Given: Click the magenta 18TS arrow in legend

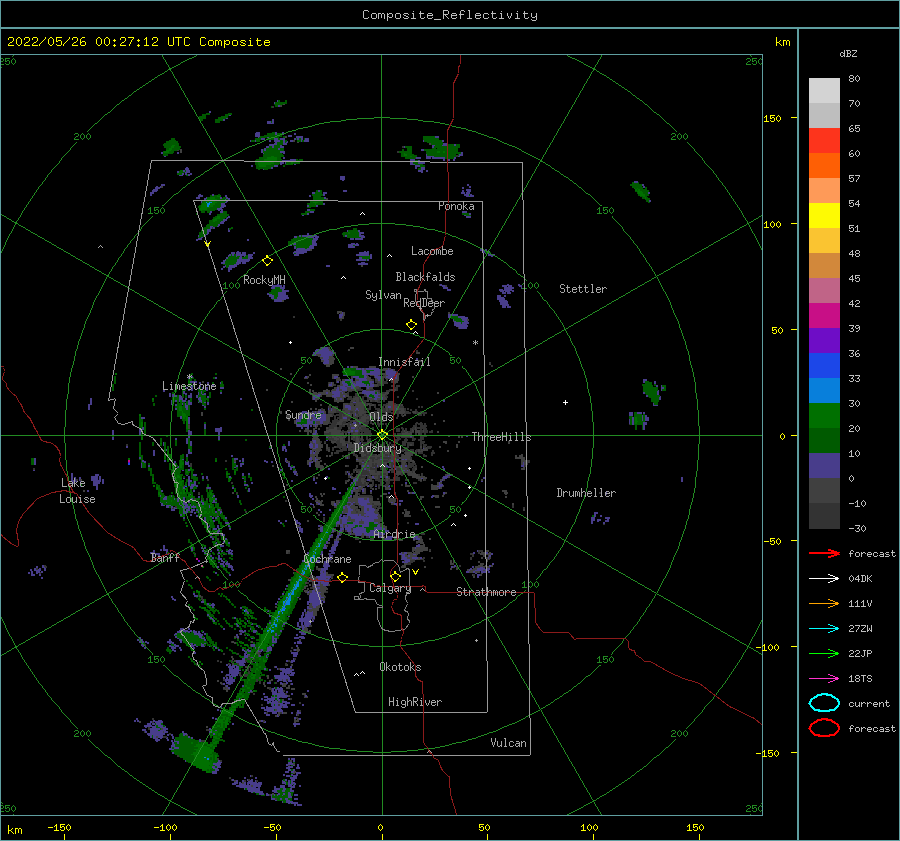Looking at the screenshot, I should click(824, 679).
